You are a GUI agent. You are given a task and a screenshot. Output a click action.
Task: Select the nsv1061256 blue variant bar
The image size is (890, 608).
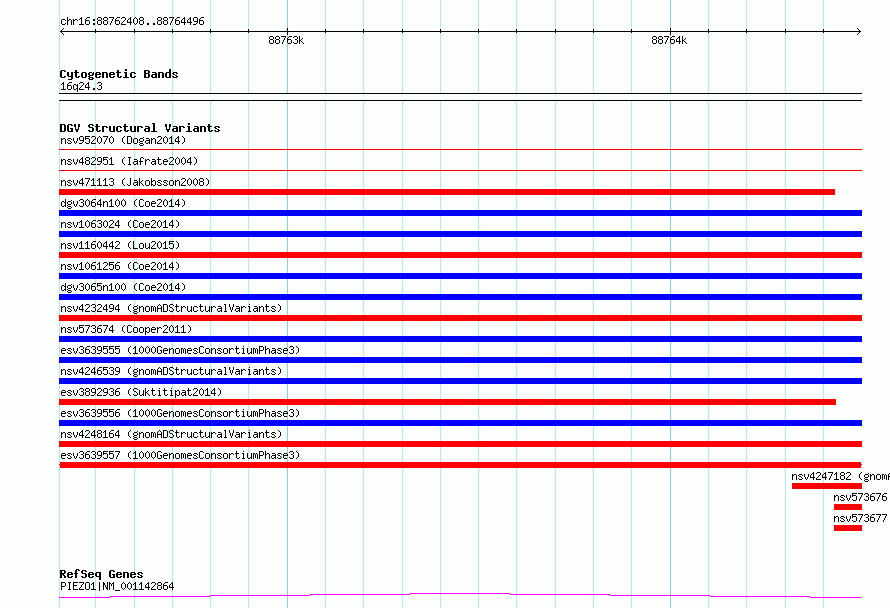(460, 276)
